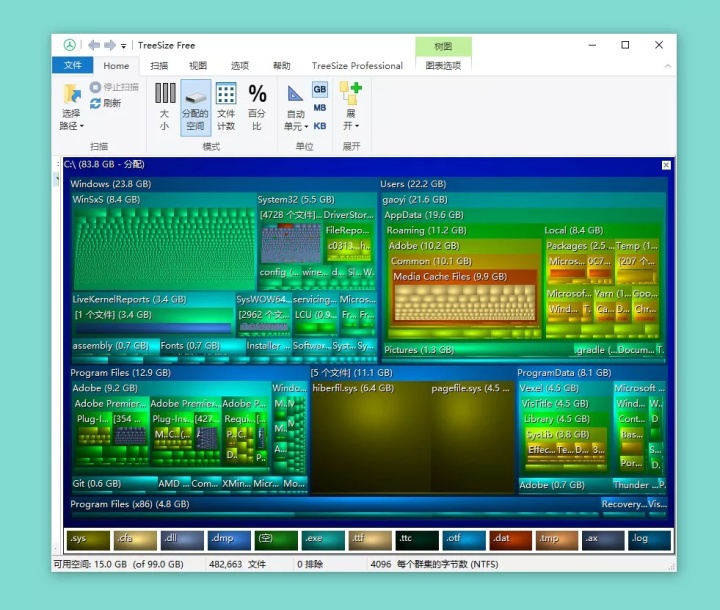The image size is (720, 610).
Task: Click 刷新 refresh button
Action: 106,103
